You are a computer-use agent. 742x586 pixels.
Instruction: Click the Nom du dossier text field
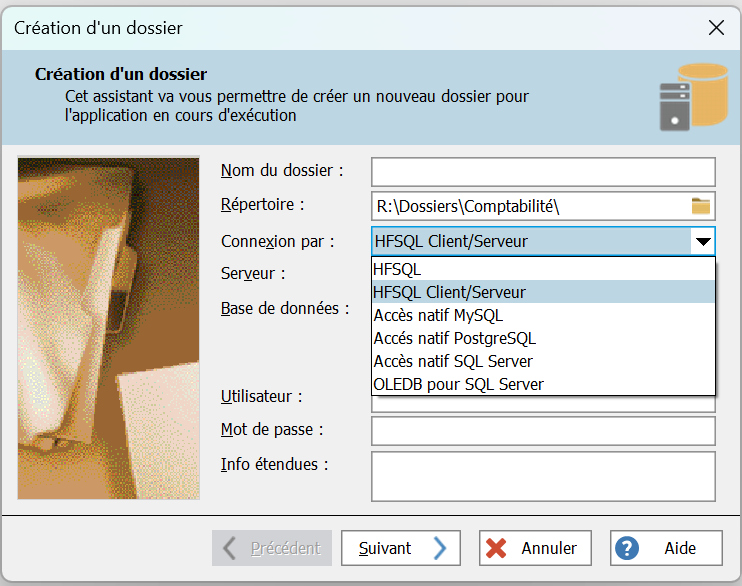543,172
